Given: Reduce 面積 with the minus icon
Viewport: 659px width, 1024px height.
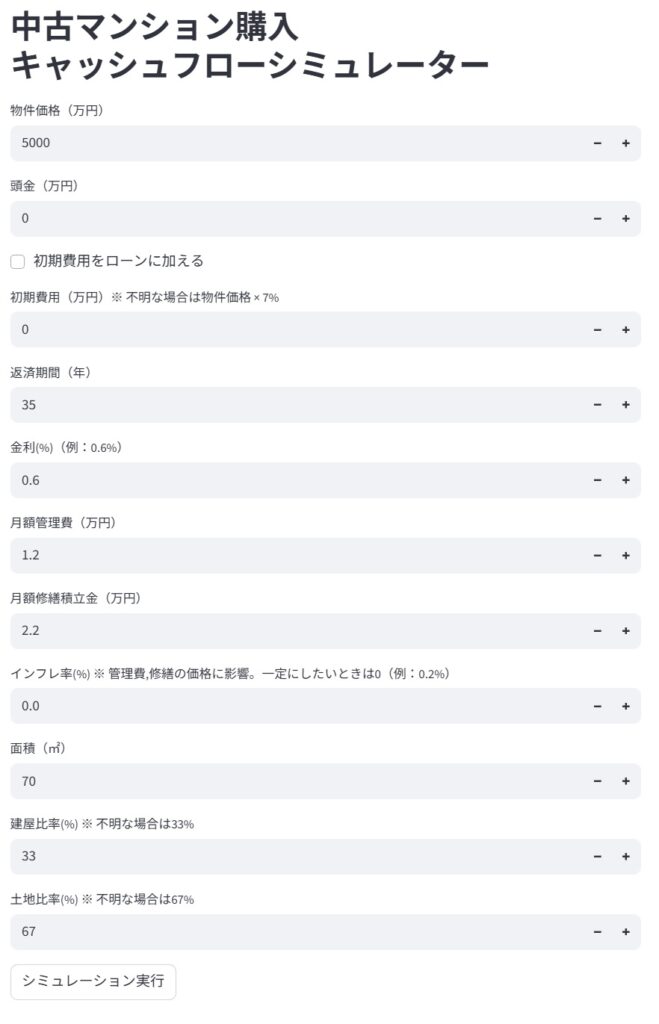Looking at the screenshot, I should coord(597,781).
